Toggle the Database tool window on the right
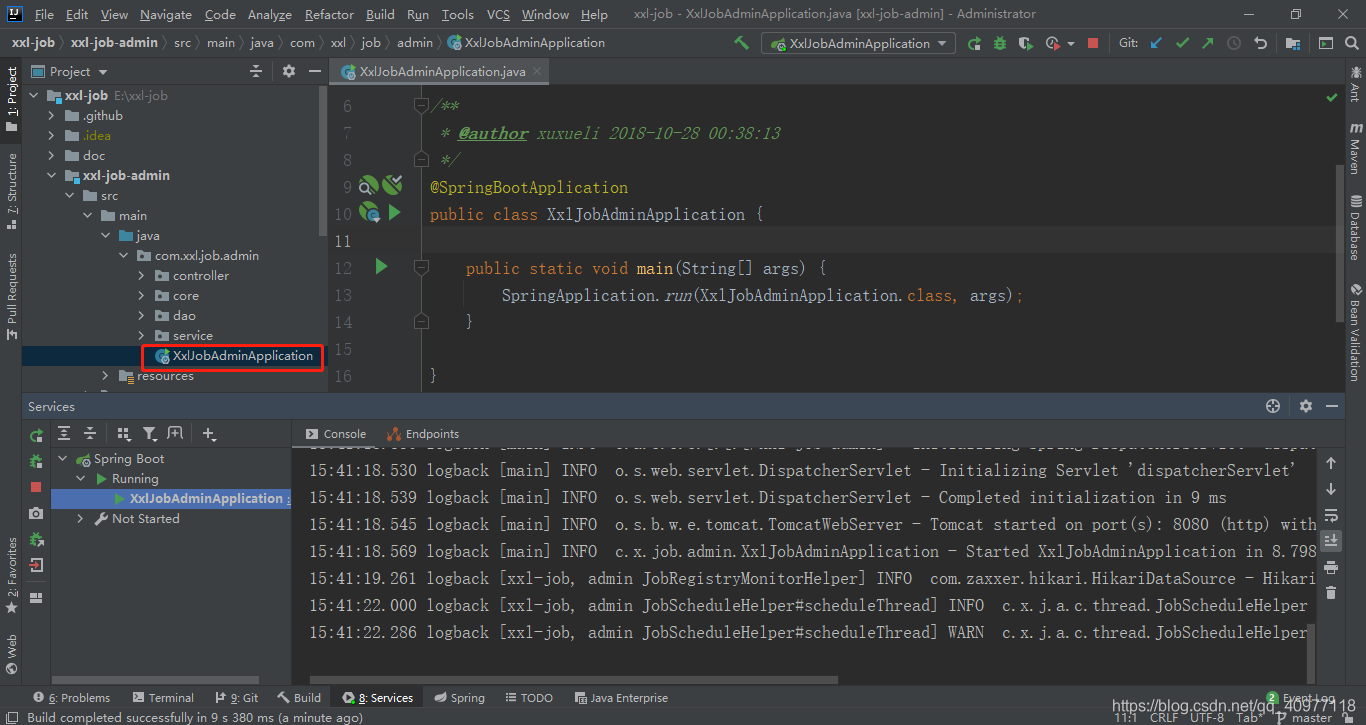Image resolution: width=1366 pixels, height=725 pixels. click(x=1355, y=227)
